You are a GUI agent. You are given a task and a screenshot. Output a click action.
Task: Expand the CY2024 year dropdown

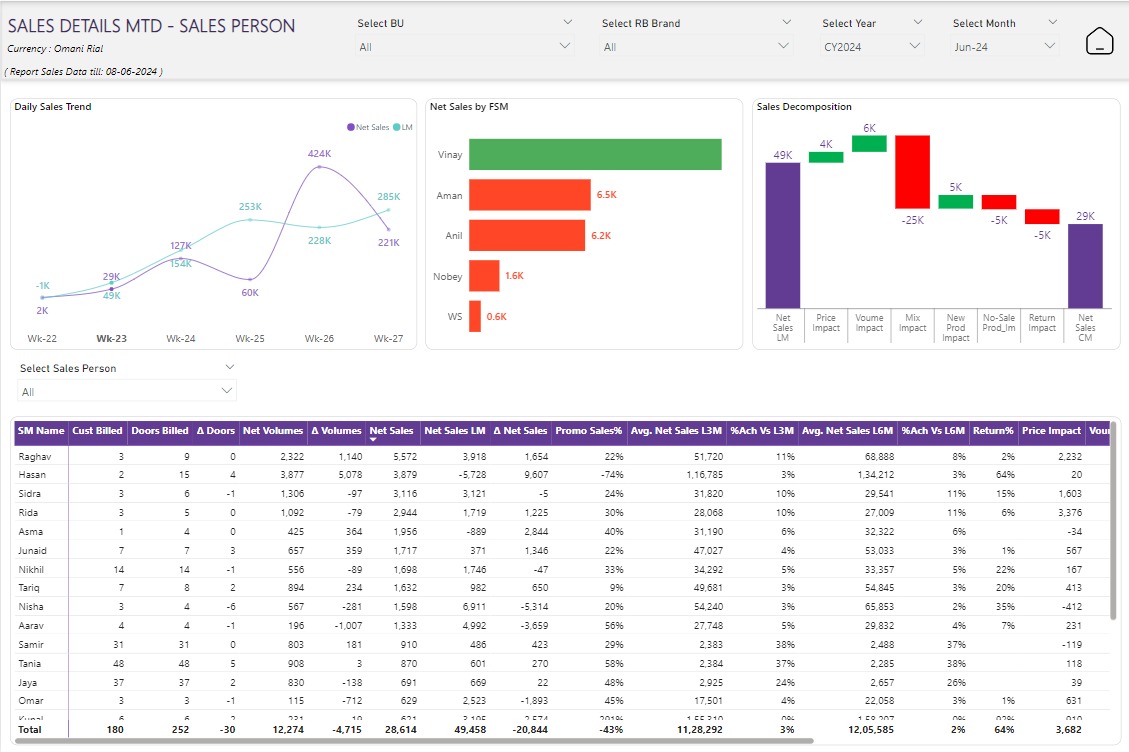tap(871, 46)
